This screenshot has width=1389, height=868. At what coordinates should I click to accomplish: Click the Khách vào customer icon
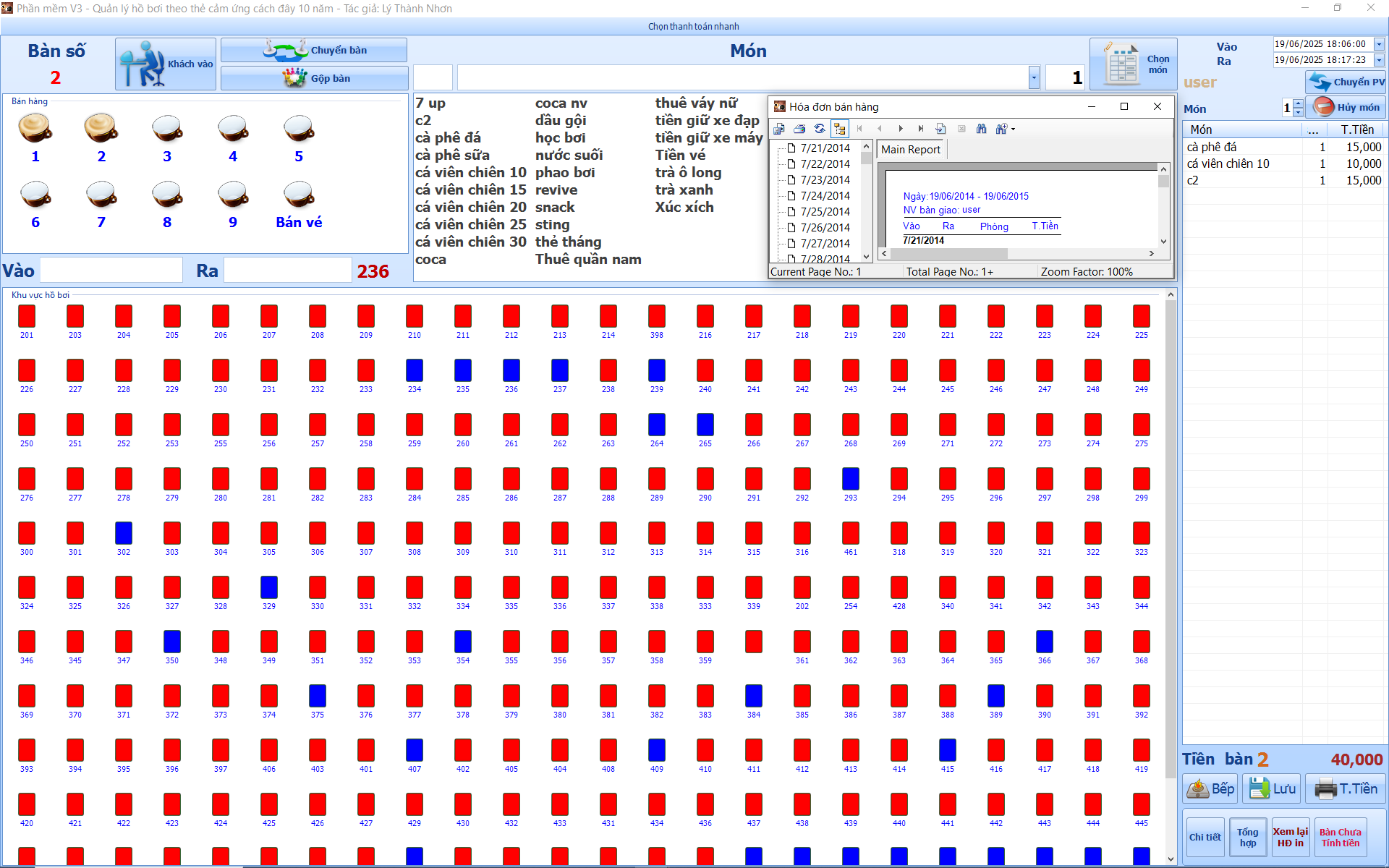pos(166,64)
